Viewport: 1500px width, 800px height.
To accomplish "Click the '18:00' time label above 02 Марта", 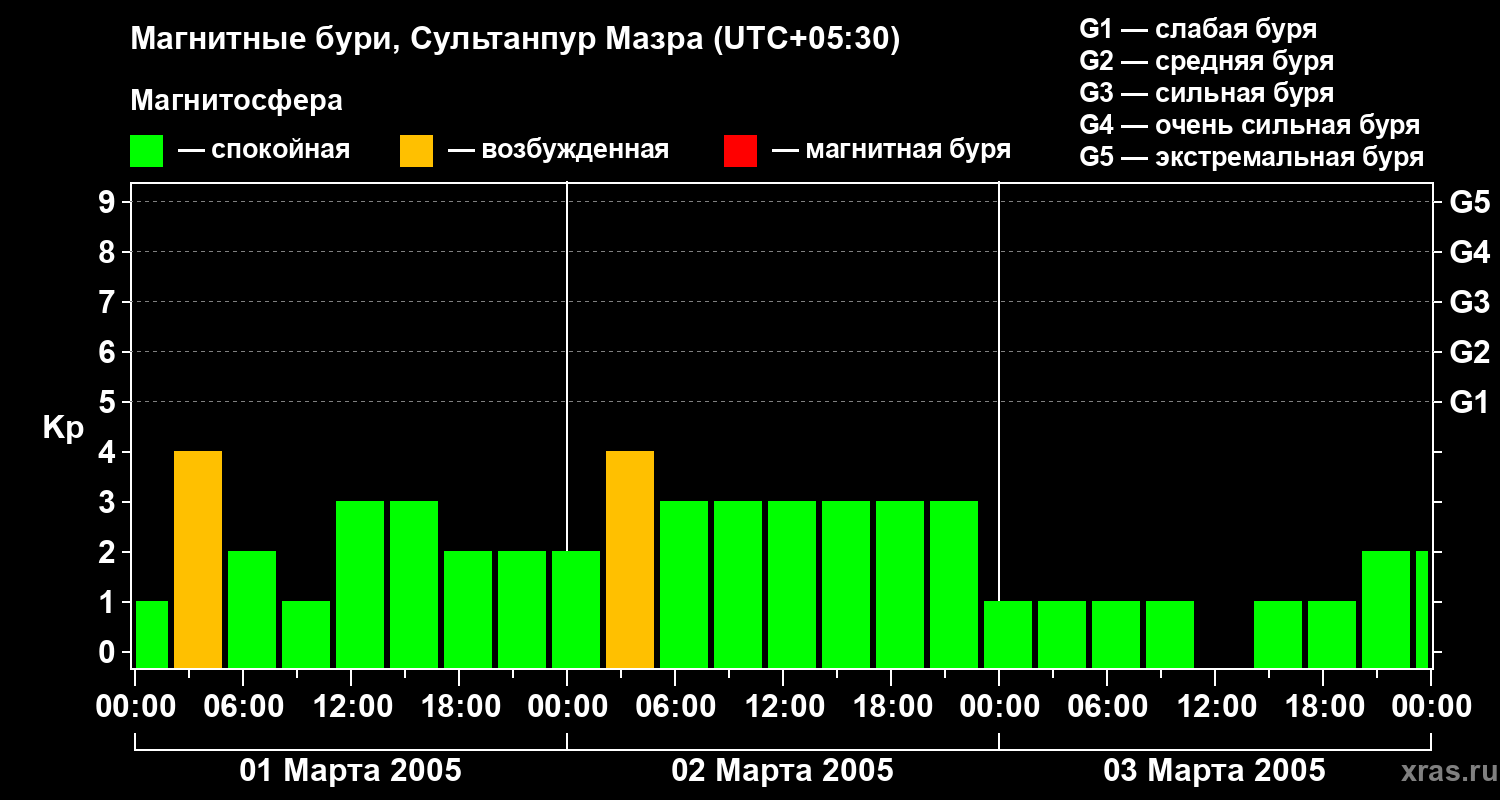I will point(891,707).
